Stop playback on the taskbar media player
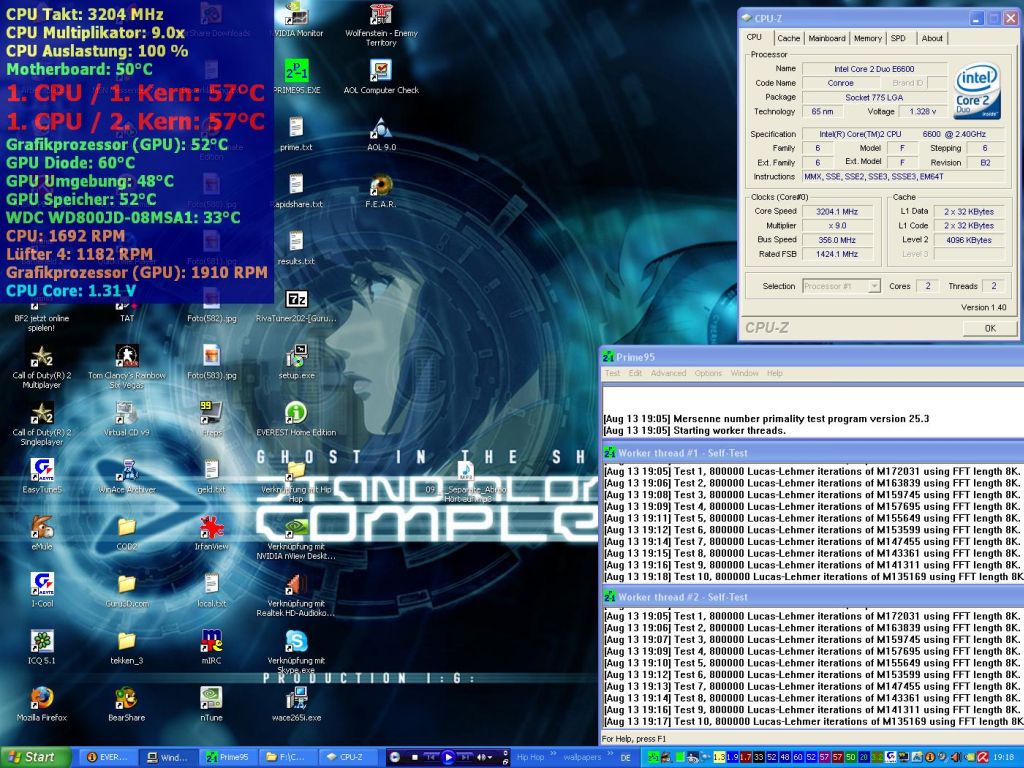The height and width of the screenshot is (768, 1024). [414, 758]
